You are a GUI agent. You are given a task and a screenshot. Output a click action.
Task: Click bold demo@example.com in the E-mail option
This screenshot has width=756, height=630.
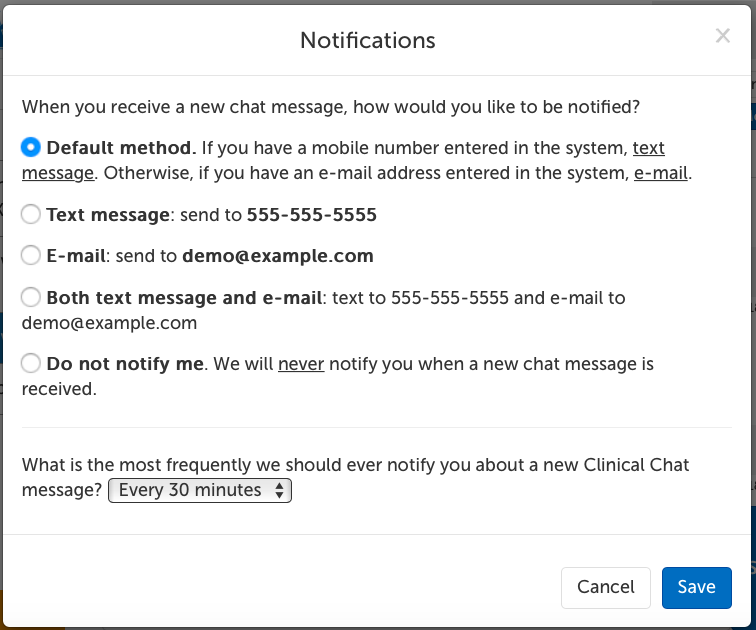pyautogui.click(x=277, y=256)
